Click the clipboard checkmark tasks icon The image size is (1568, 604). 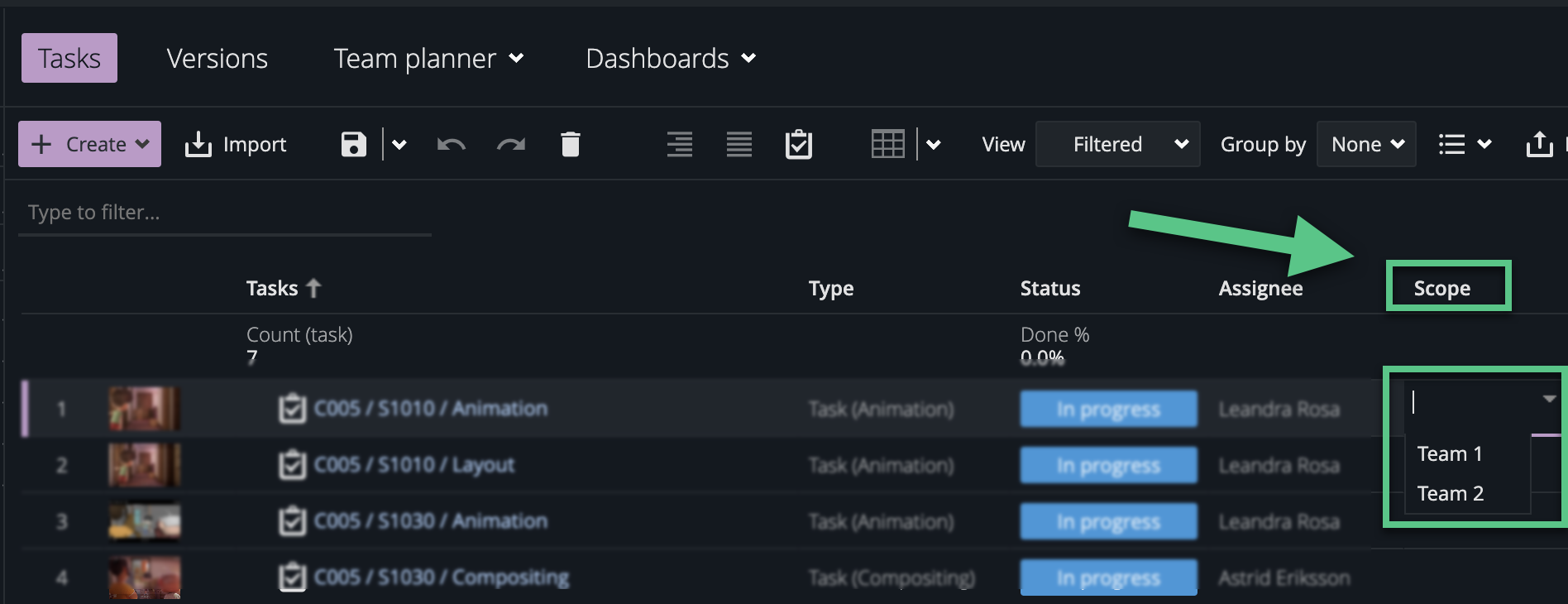point(799,144)
